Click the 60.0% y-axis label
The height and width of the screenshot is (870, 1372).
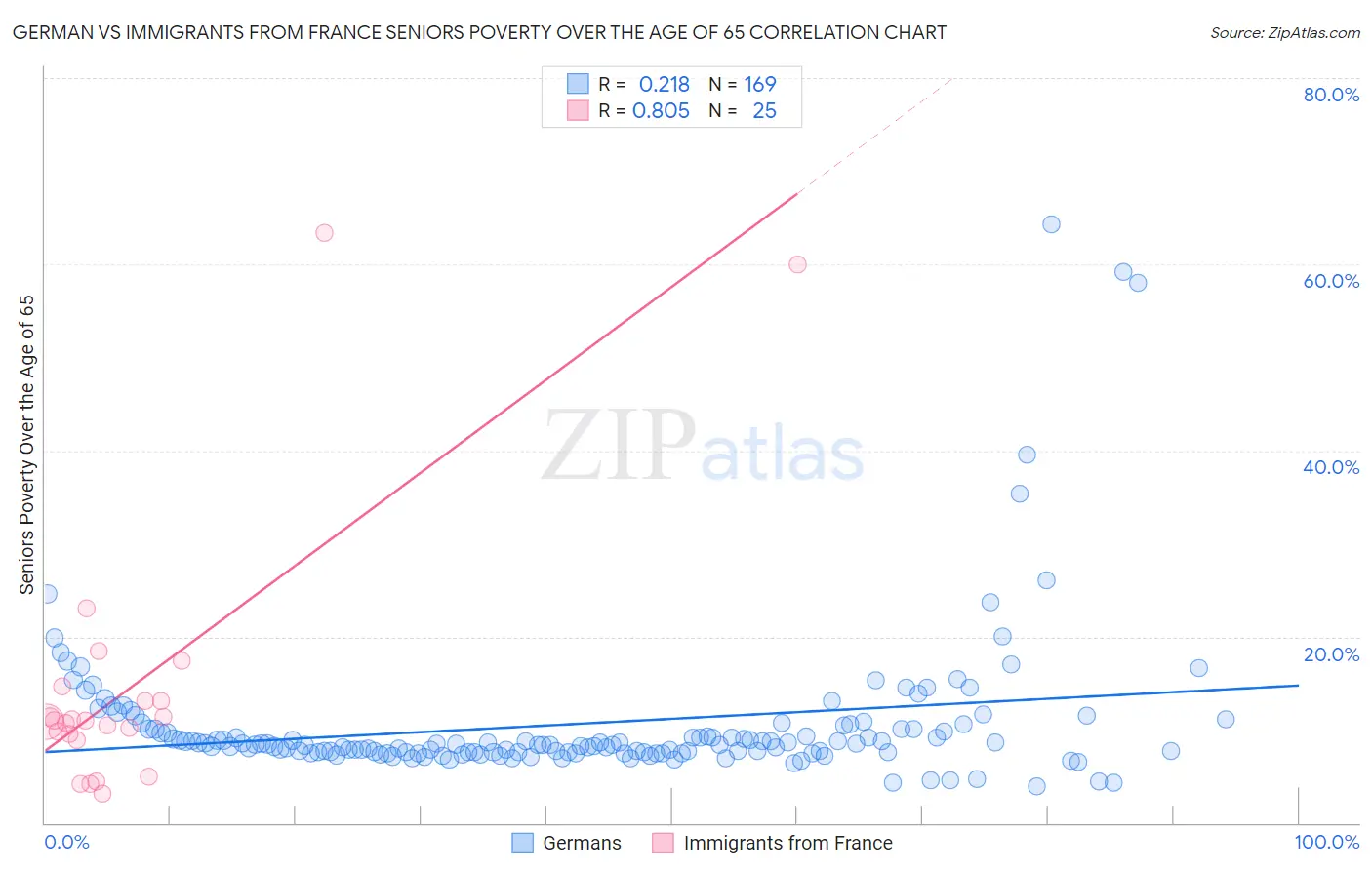coord(1331,281)
